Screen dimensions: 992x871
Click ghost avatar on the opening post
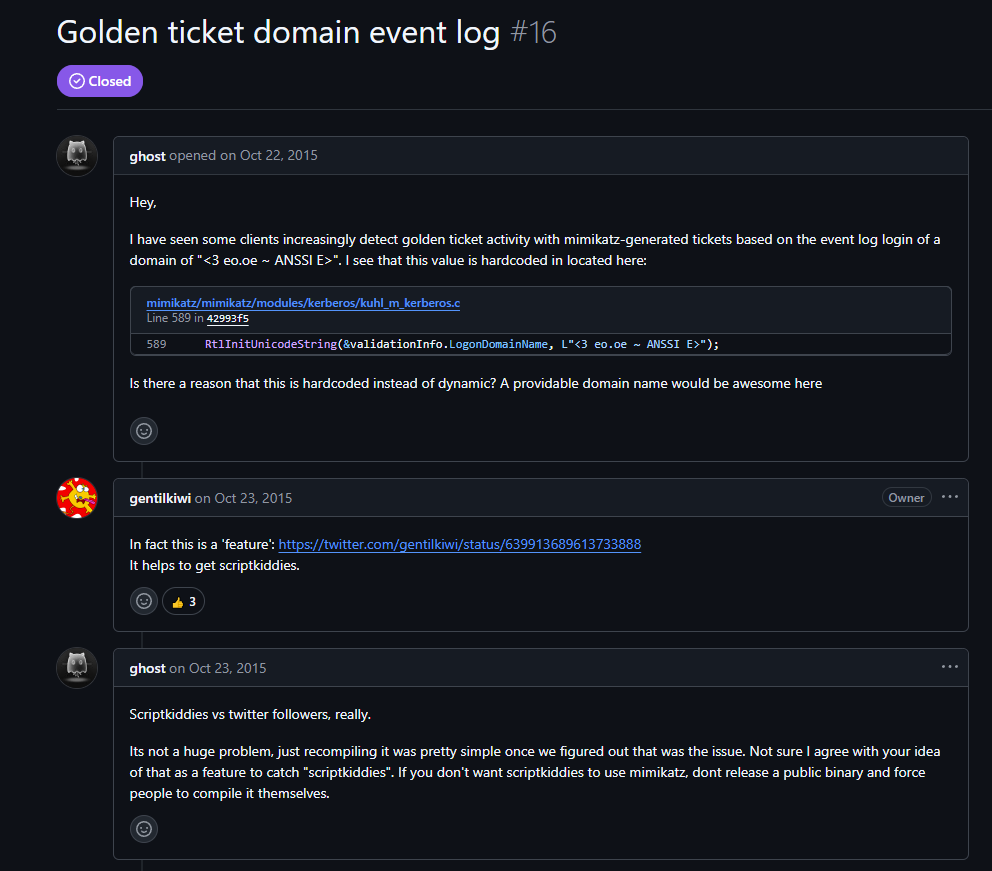pyautogui.click(x=77, y=156)
